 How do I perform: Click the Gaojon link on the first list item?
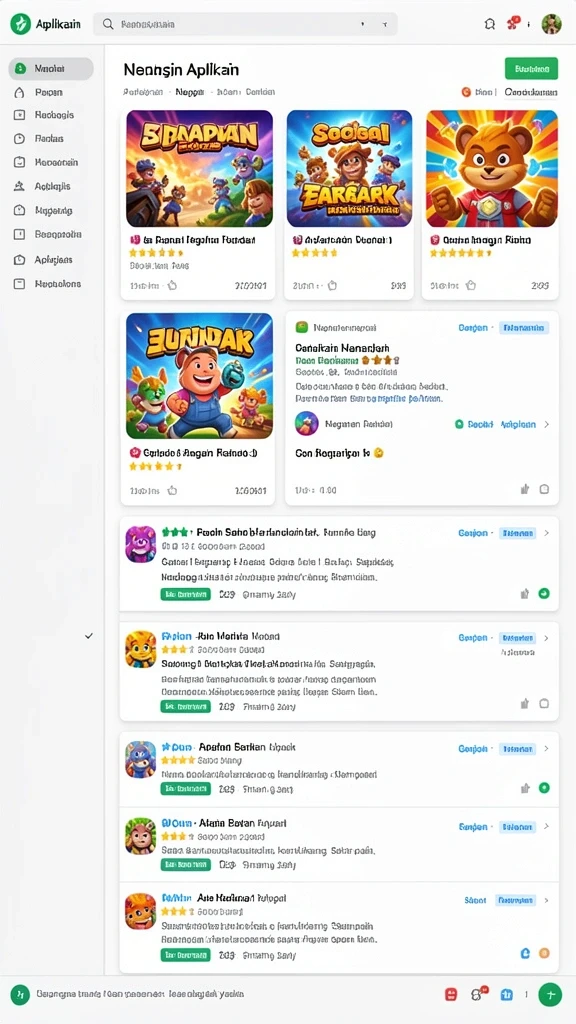(473, 533)
